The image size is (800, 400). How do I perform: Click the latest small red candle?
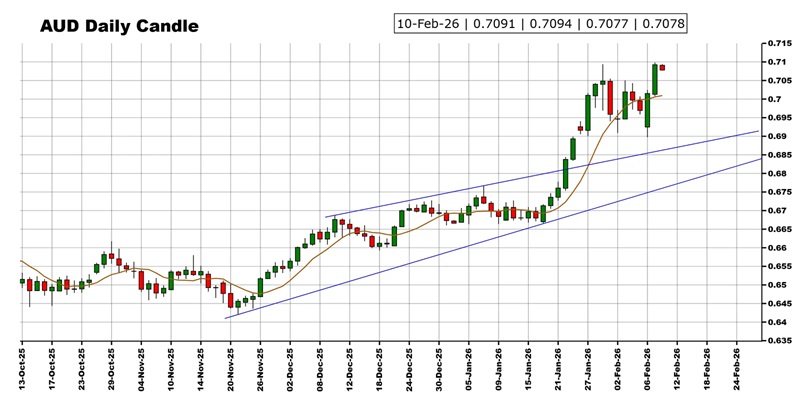click(662, 68)
